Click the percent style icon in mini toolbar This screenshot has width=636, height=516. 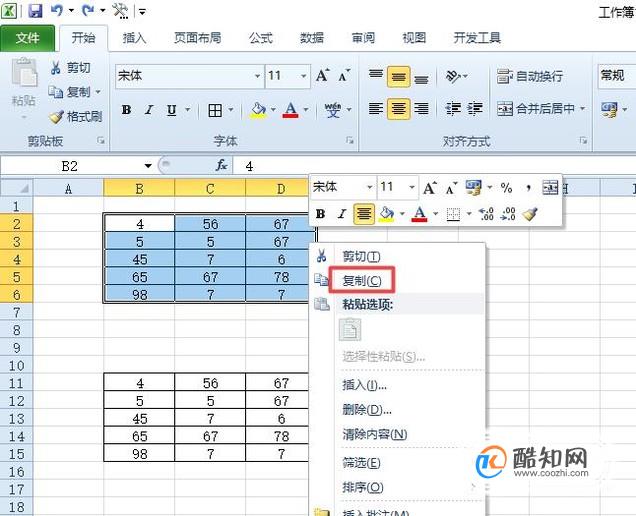click(506, 188)
